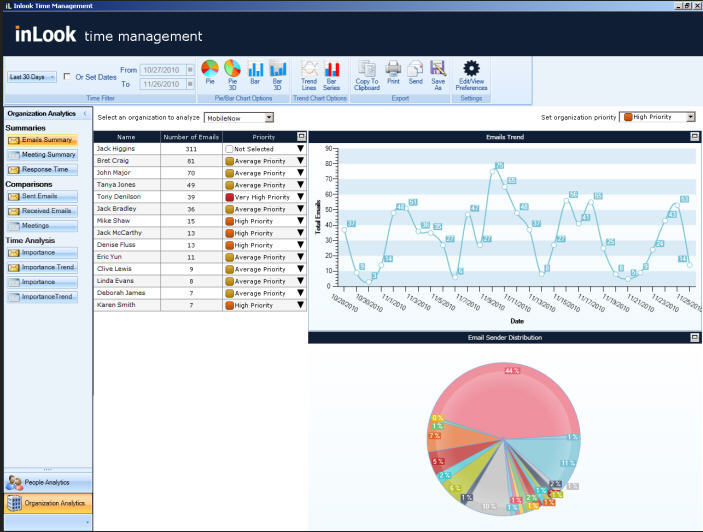Click the To date field
703x532 pixels.
163,84
